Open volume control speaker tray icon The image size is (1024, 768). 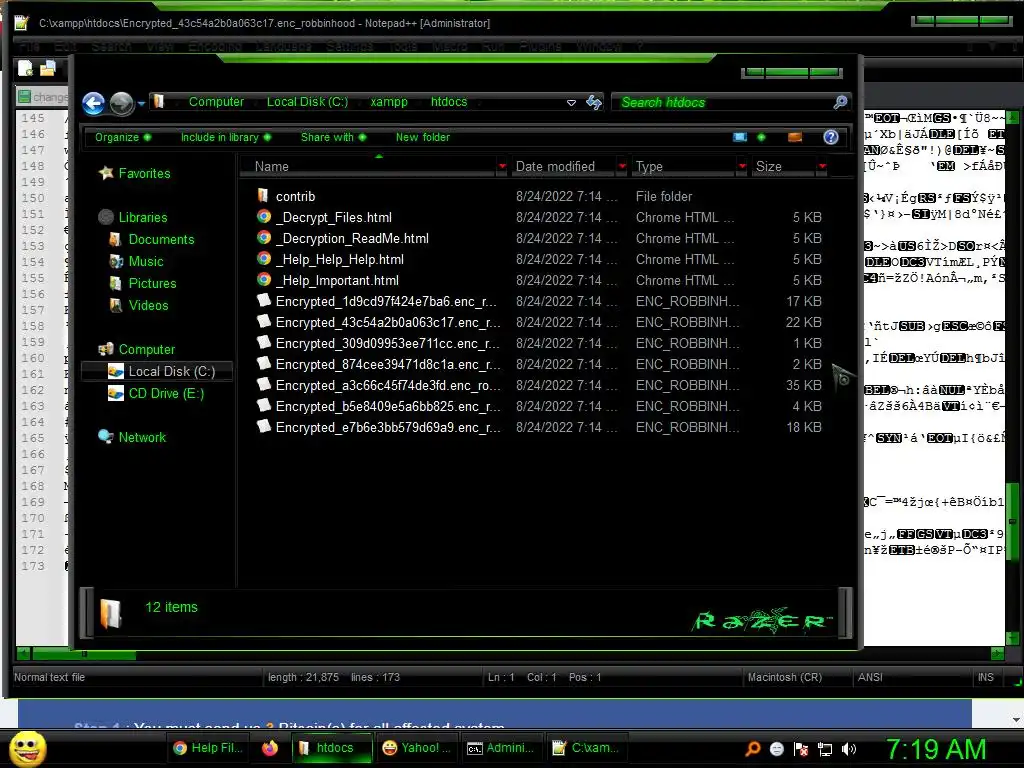click(x=849, y=749)
